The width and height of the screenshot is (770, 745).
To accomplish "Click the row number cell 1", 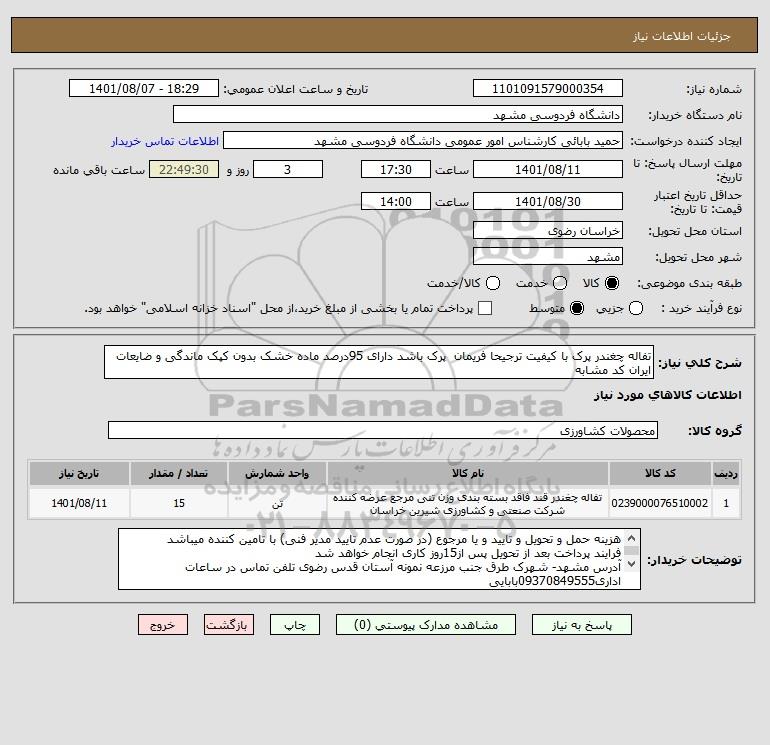I will (x=726, y=503).
